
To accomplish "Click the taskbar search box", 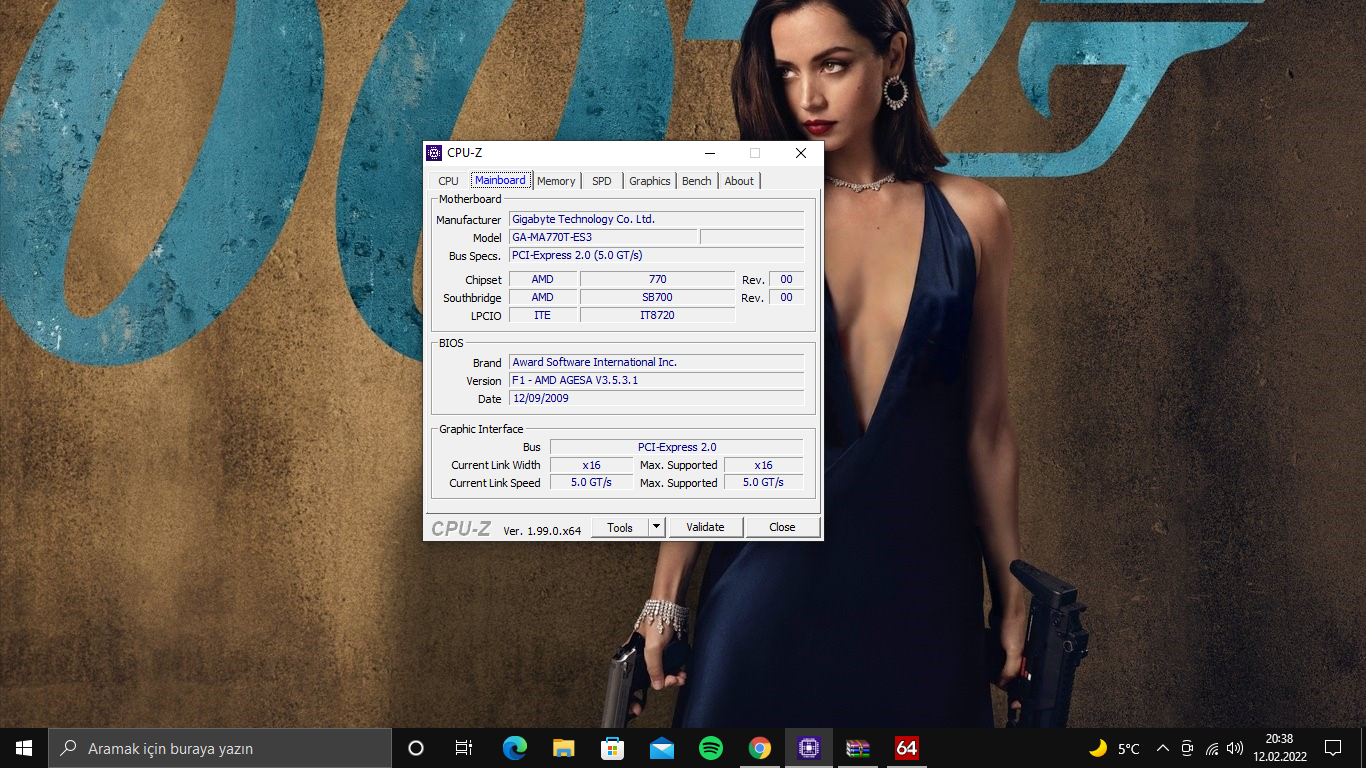I will coord(220,748).
